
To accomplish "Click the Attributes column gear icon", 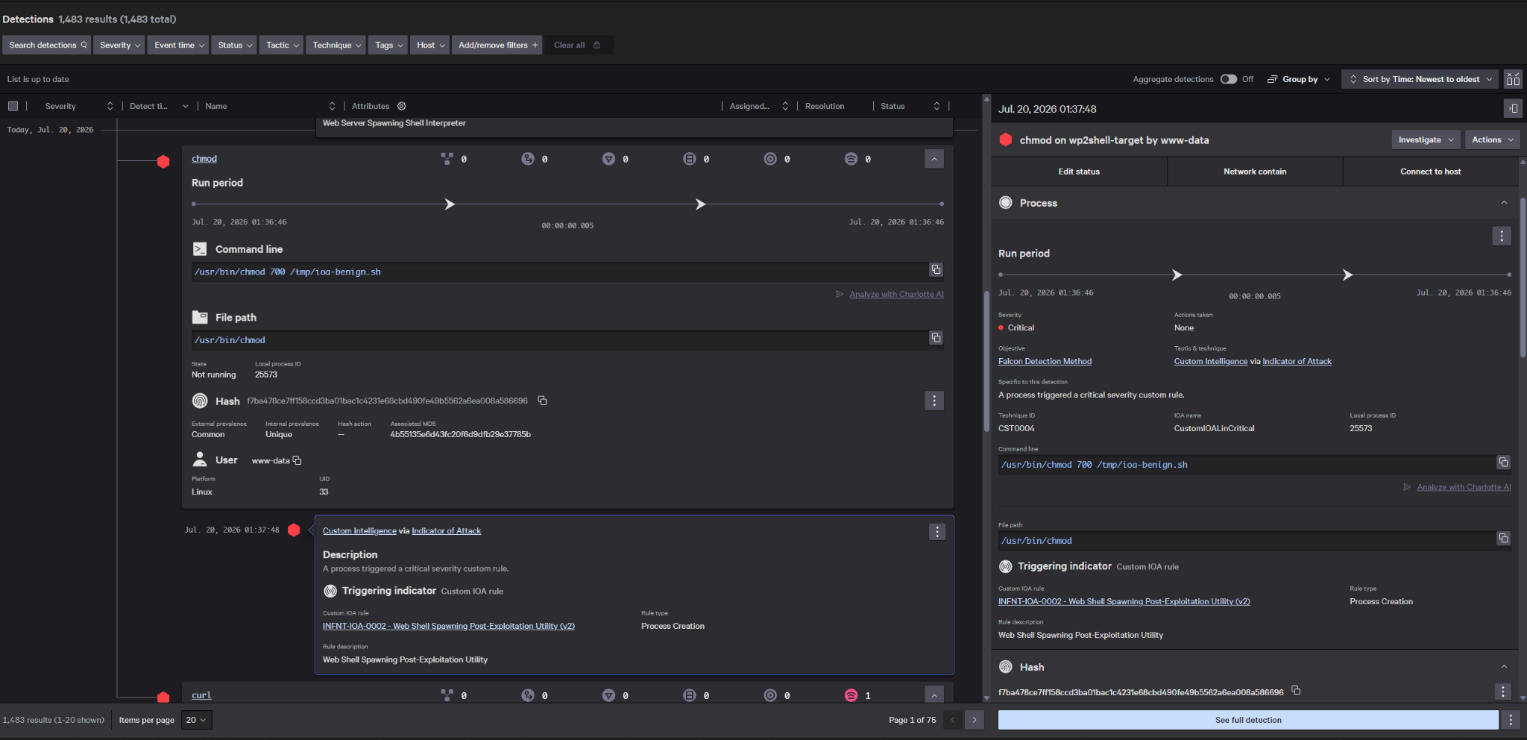I will point(402,106).
